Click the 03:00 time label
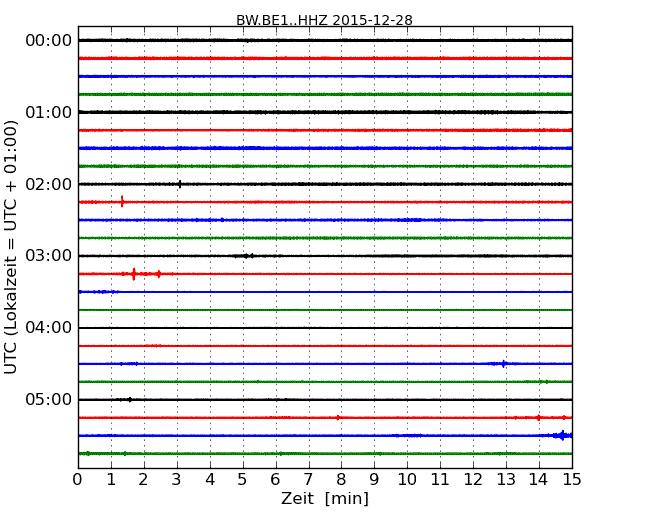The image size is (650, 520). coord(49,255)
